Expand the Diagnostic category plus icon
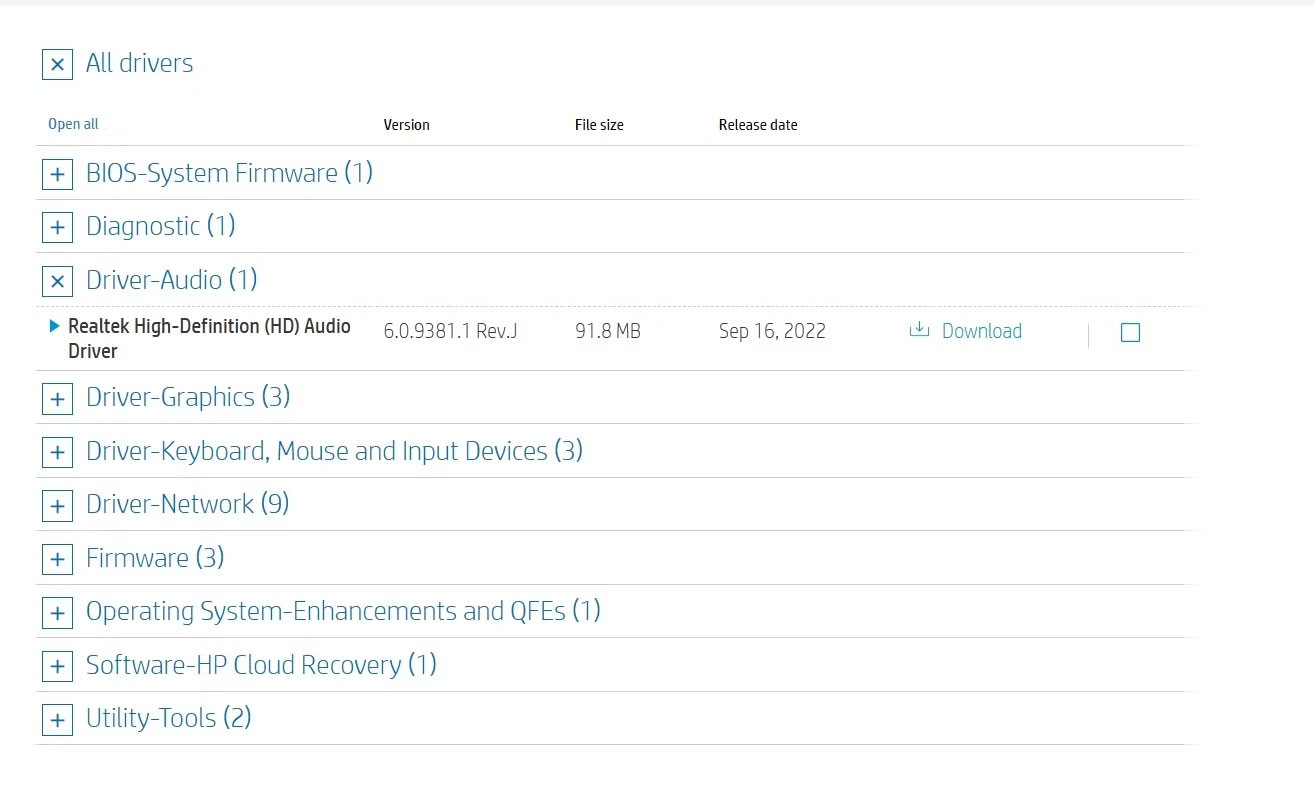The height and width of the screenshot is (795, 1314). [57, 227]
